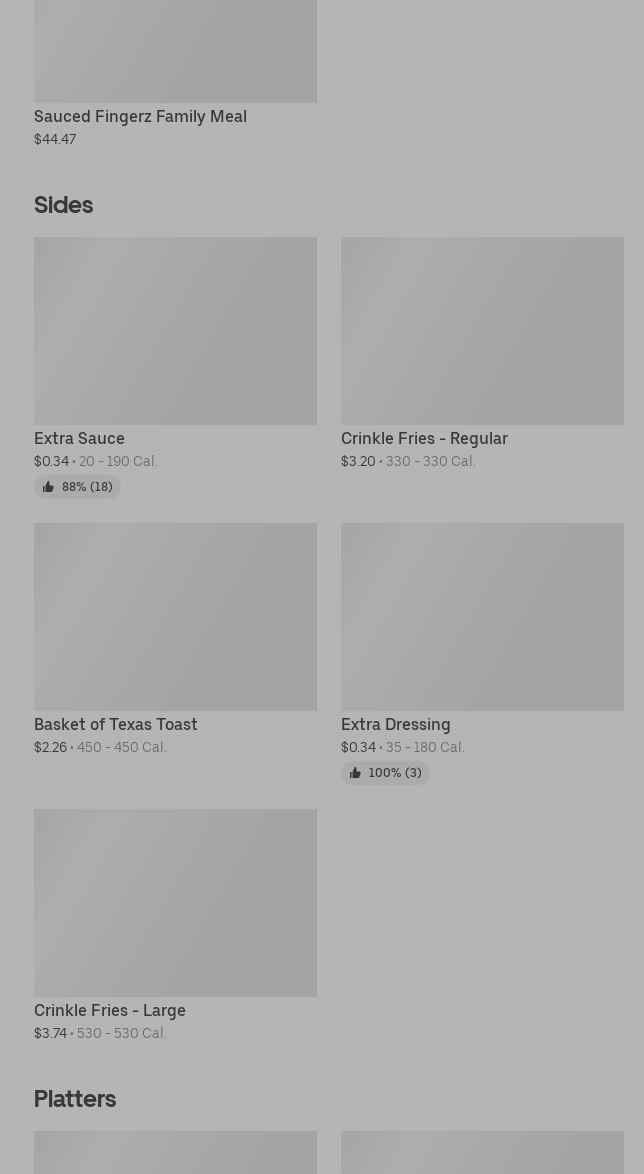The height and width of the screenshot is (1174, 644).
Task: Select the Extra Dressing item name
Action: [x=396, y=725]
